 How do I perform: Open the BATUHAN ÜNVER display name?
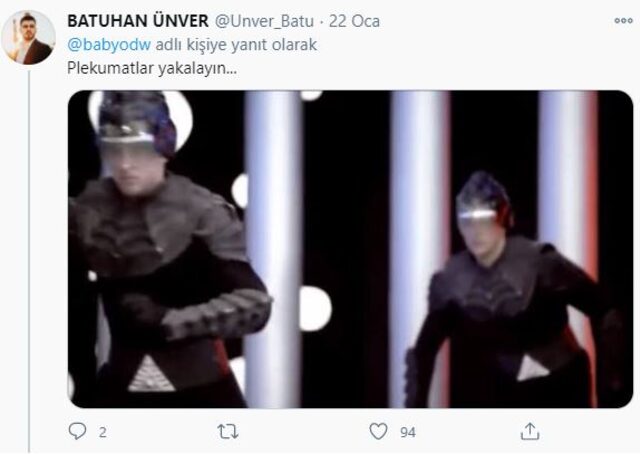138,21
